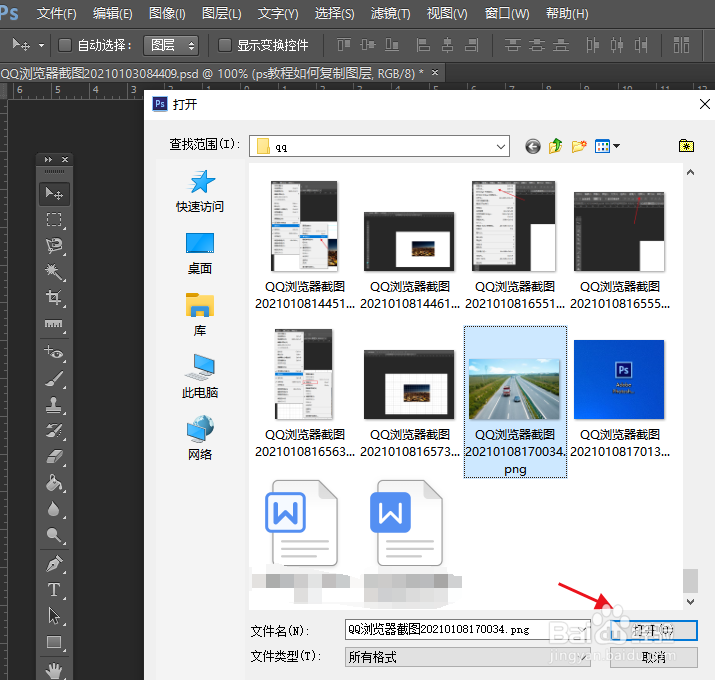The height and width of the screenshot is (680, 715).
Task: Select the Brush tool
Action: [54, 379]
